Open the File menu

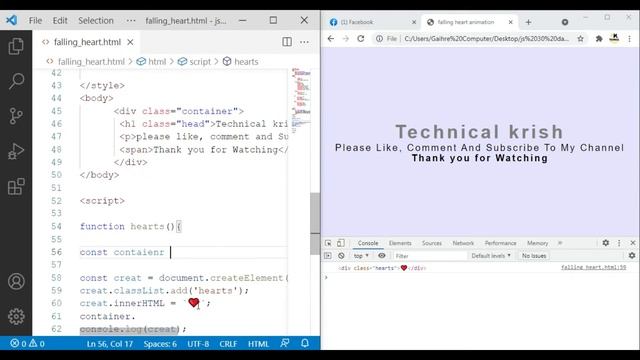[x=35, y=20]
